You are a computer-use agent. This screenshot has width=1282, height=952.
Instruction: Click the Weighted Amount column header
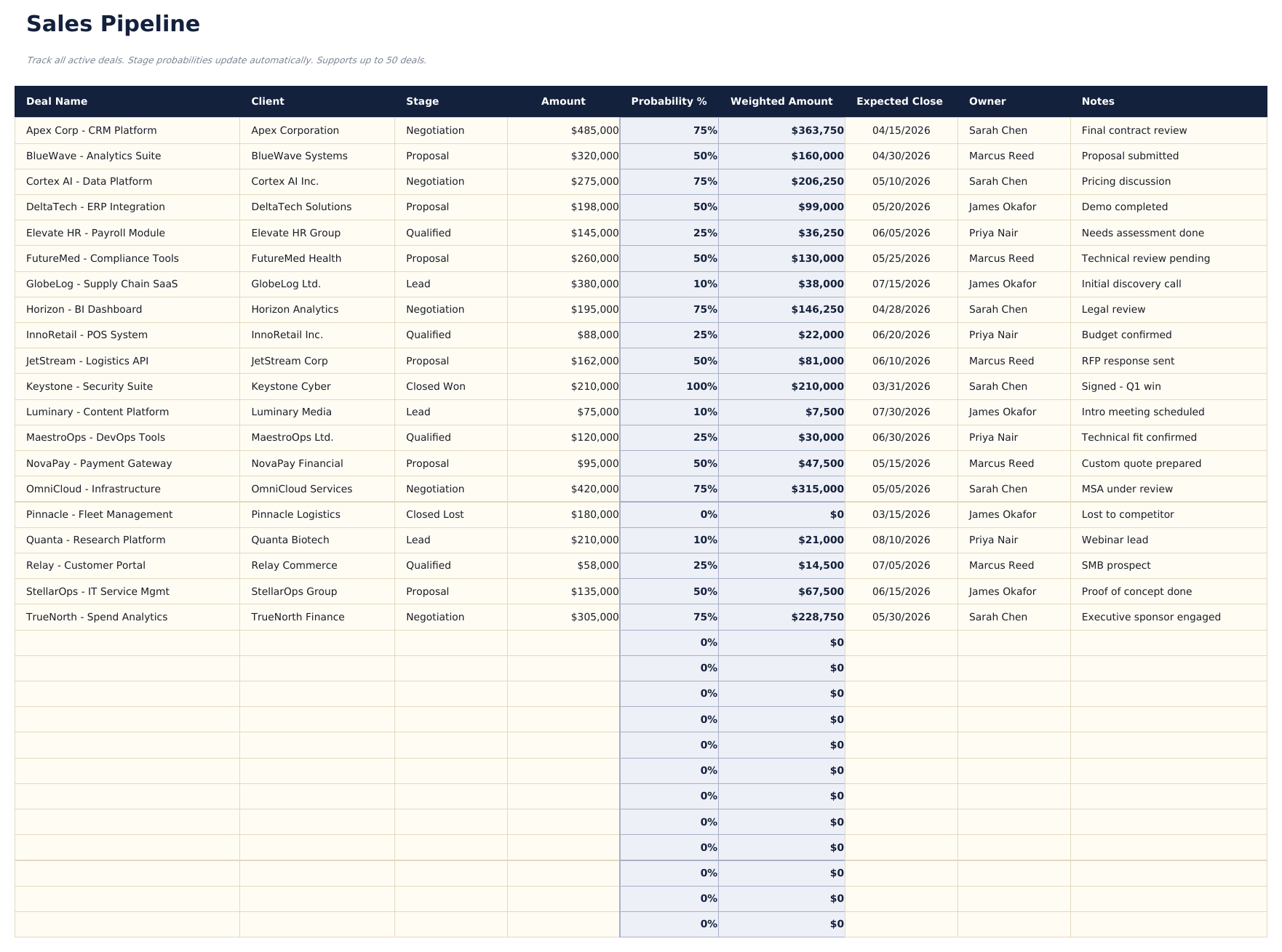pos(781,101)
